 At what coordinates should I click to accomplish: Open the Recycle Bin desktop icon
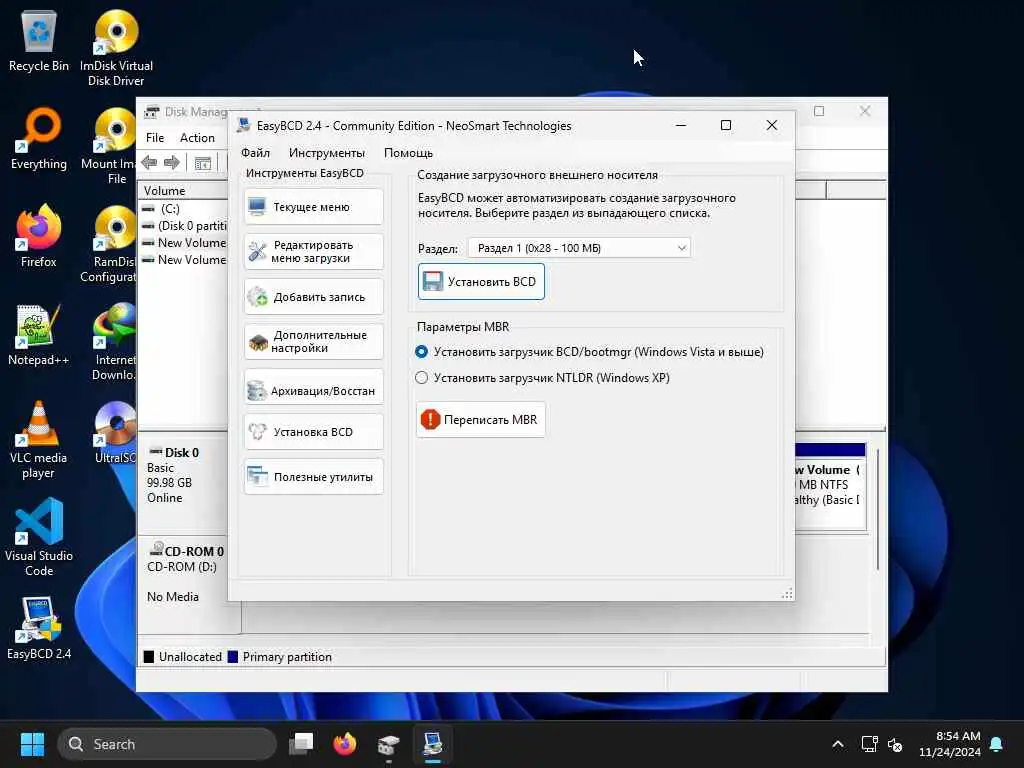pos(39,42)
